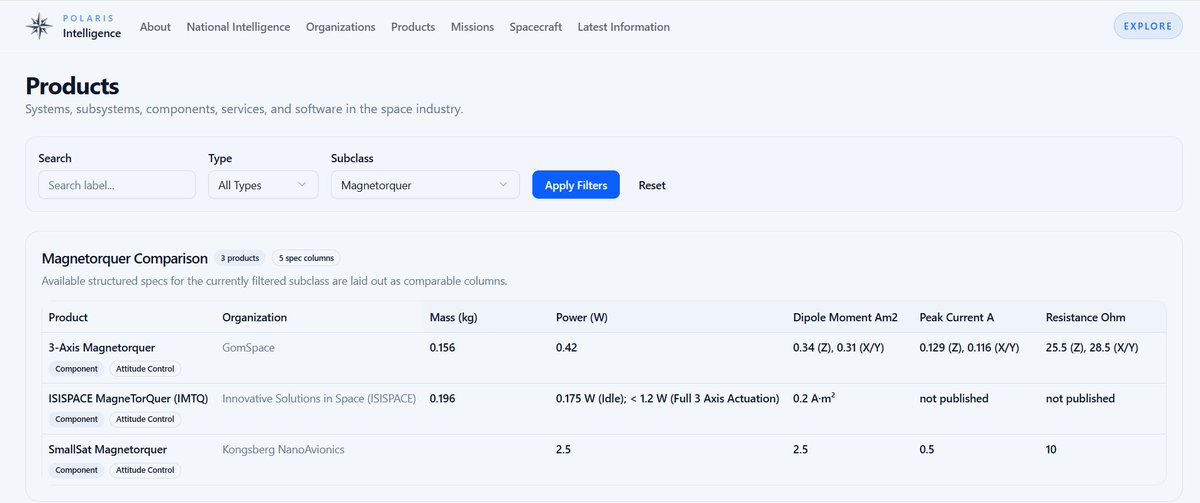Click the Polaris compass star logo
Screen dimensions: 1200x503
(x=39, y=27)
